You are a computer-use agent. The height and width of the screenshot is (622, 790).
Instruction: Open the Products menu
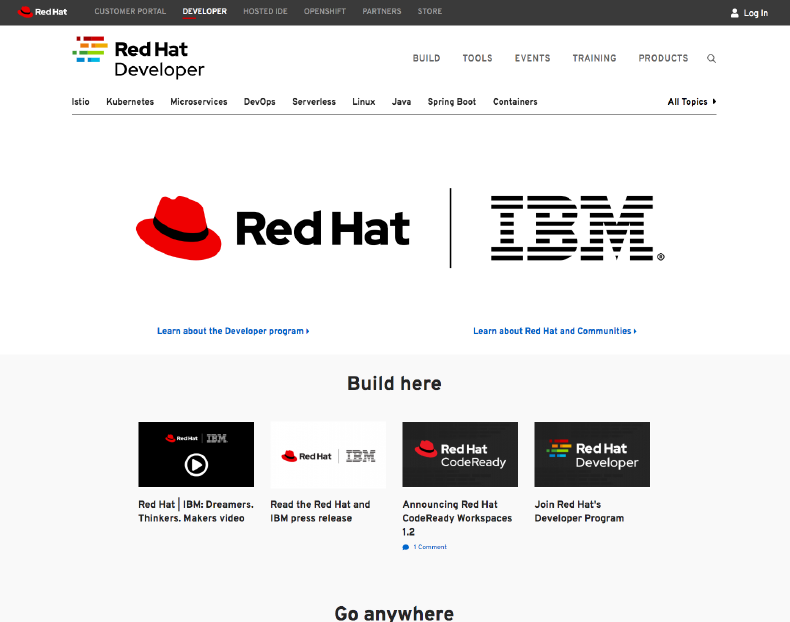(x=663, y=58)
